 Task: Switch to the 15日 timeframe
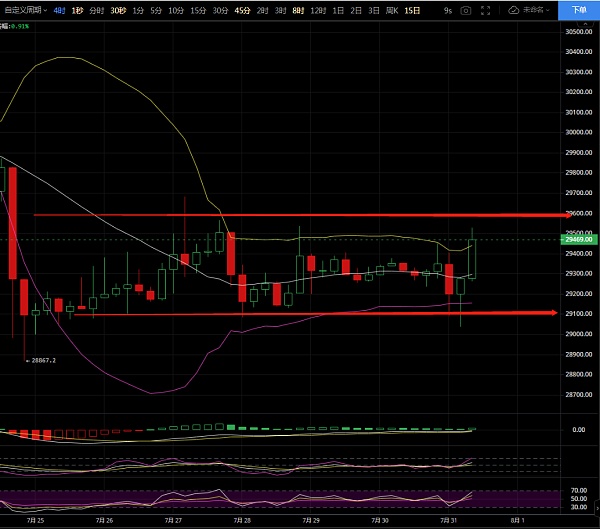[411, 9]
